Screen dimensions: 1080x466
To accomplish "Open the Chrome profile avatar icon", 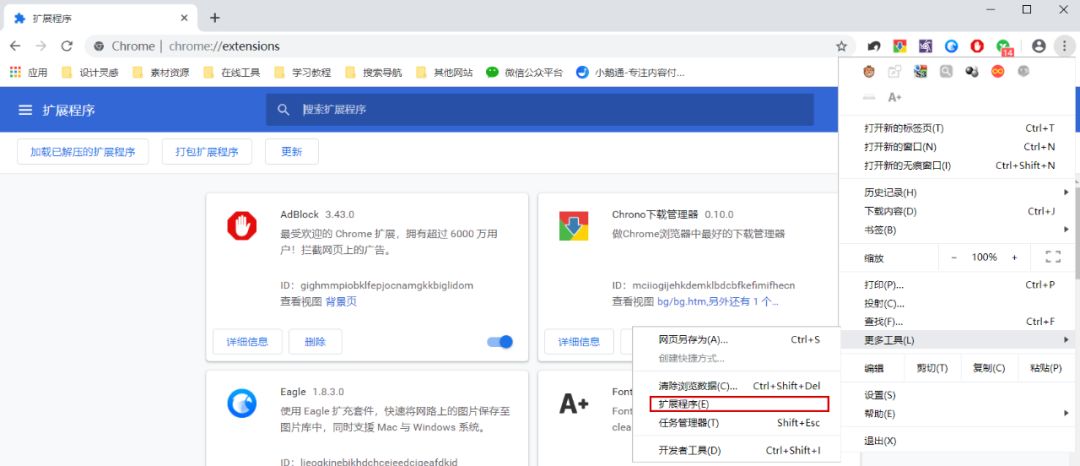I will coord(1039,46).
